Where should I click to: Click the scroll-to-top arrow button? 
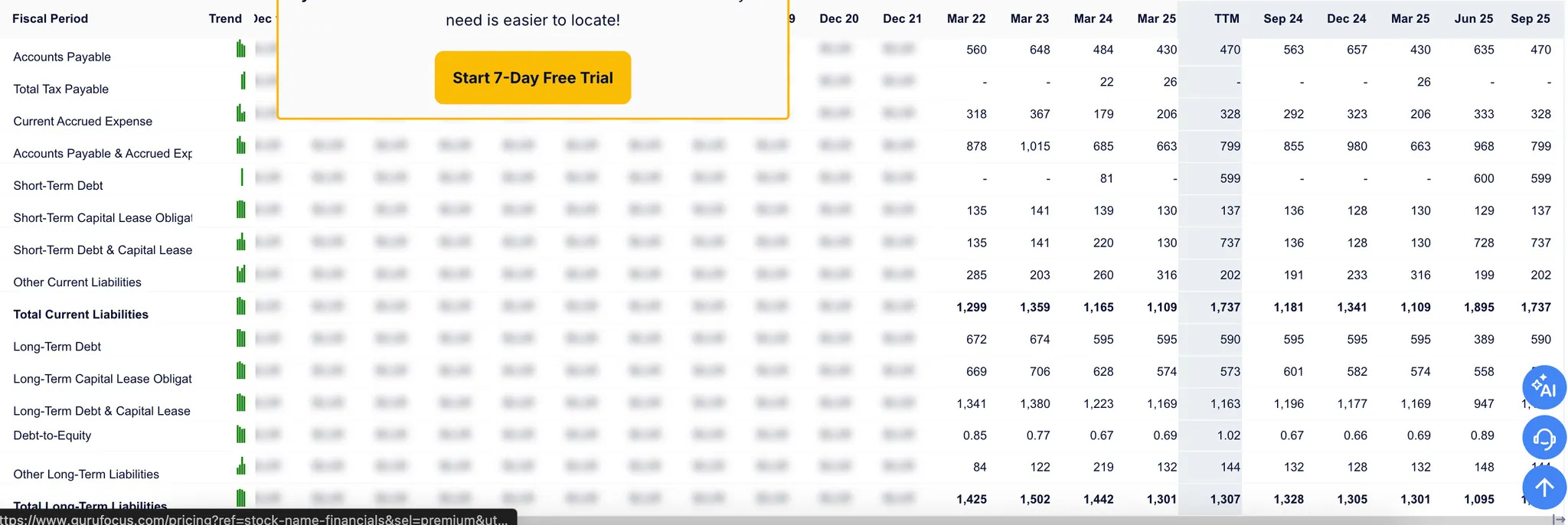tap(1544, 487)
